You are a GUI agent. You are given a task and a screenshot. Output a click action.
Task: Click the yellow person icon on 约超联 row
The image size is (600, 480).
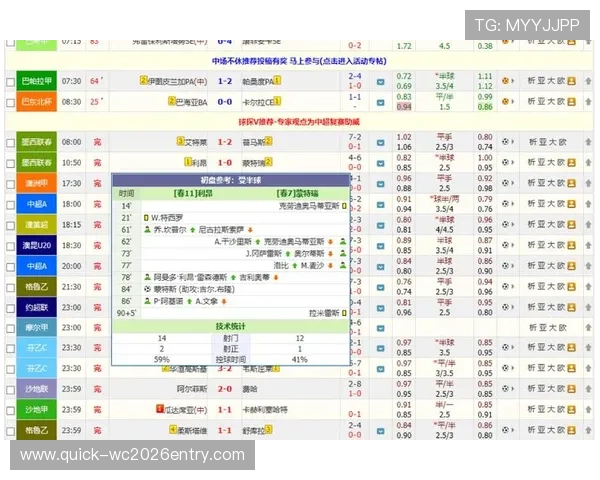(572, 307)
